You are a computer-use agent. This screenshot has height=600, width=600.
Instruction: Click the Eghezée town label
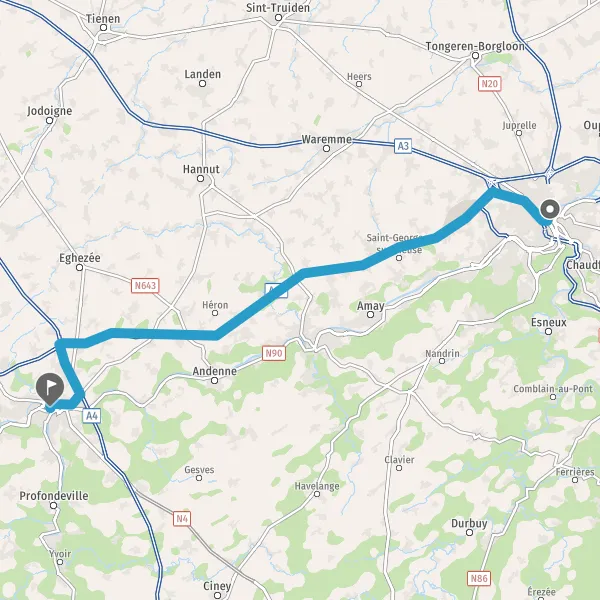[x=80, y=258]
